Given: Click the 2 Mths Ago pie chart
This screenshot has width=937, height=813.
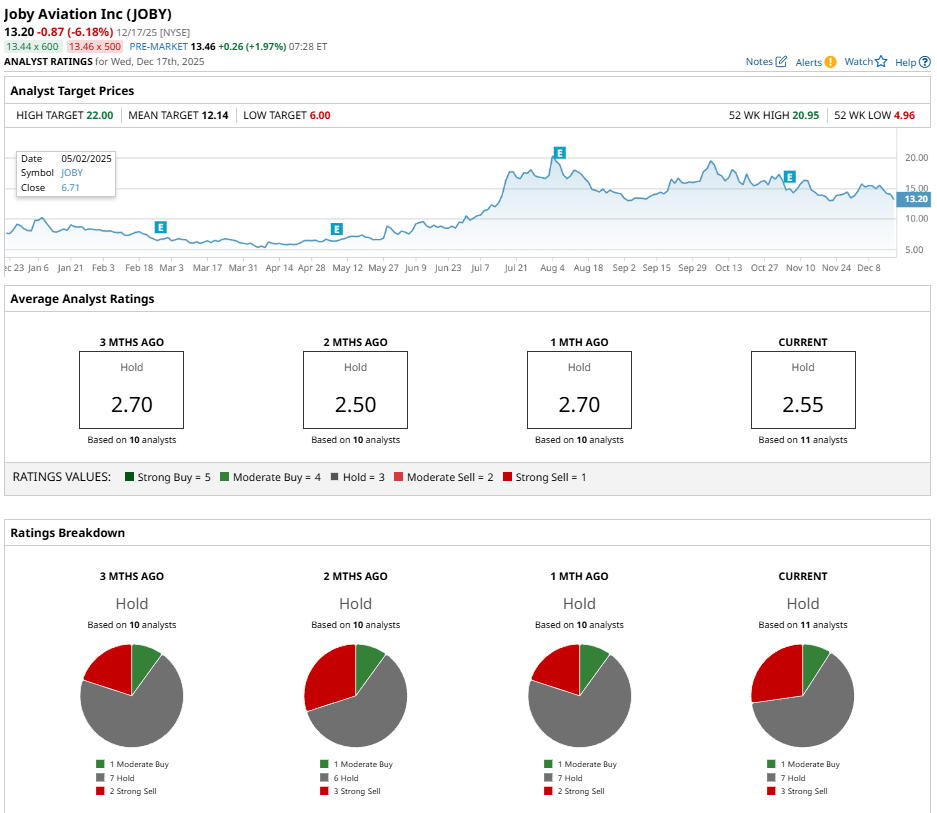Looking at the screenshot, I should click(x=356, y=695).
